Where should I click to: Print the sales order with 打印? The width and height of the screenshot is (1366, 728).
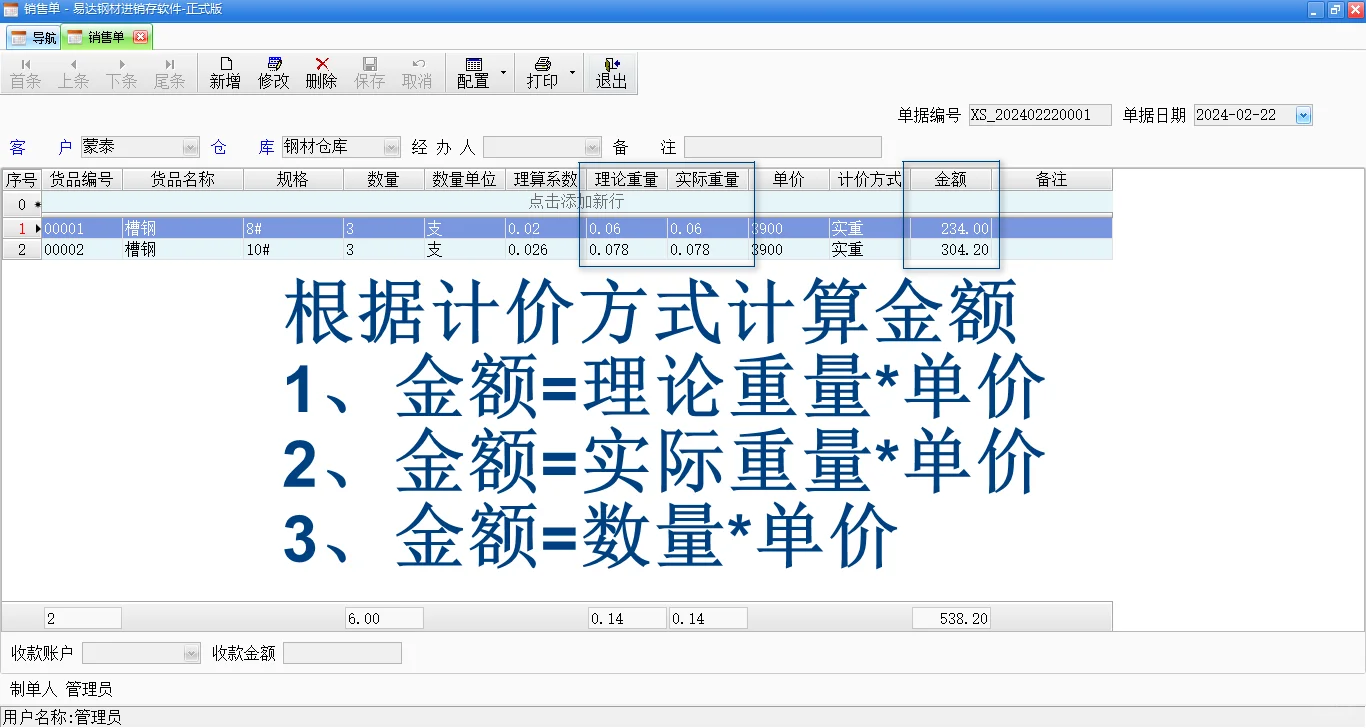[x=542, y=73]
